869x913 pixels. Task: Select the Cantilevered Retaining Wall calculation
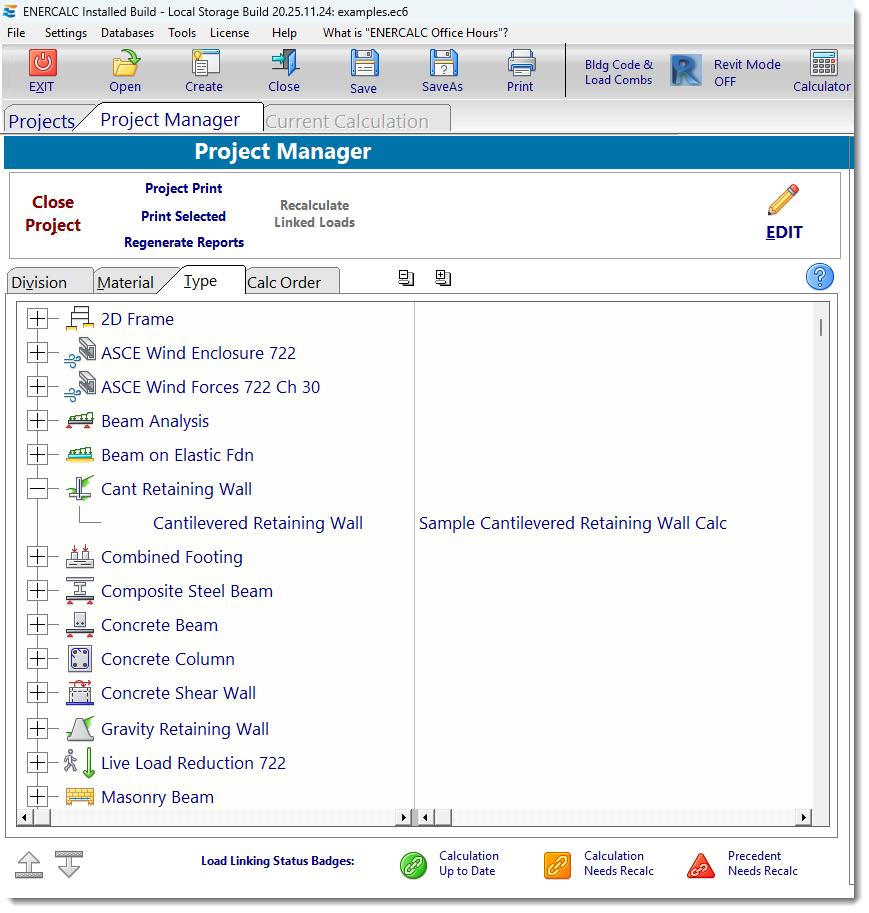tap(258, 523)
